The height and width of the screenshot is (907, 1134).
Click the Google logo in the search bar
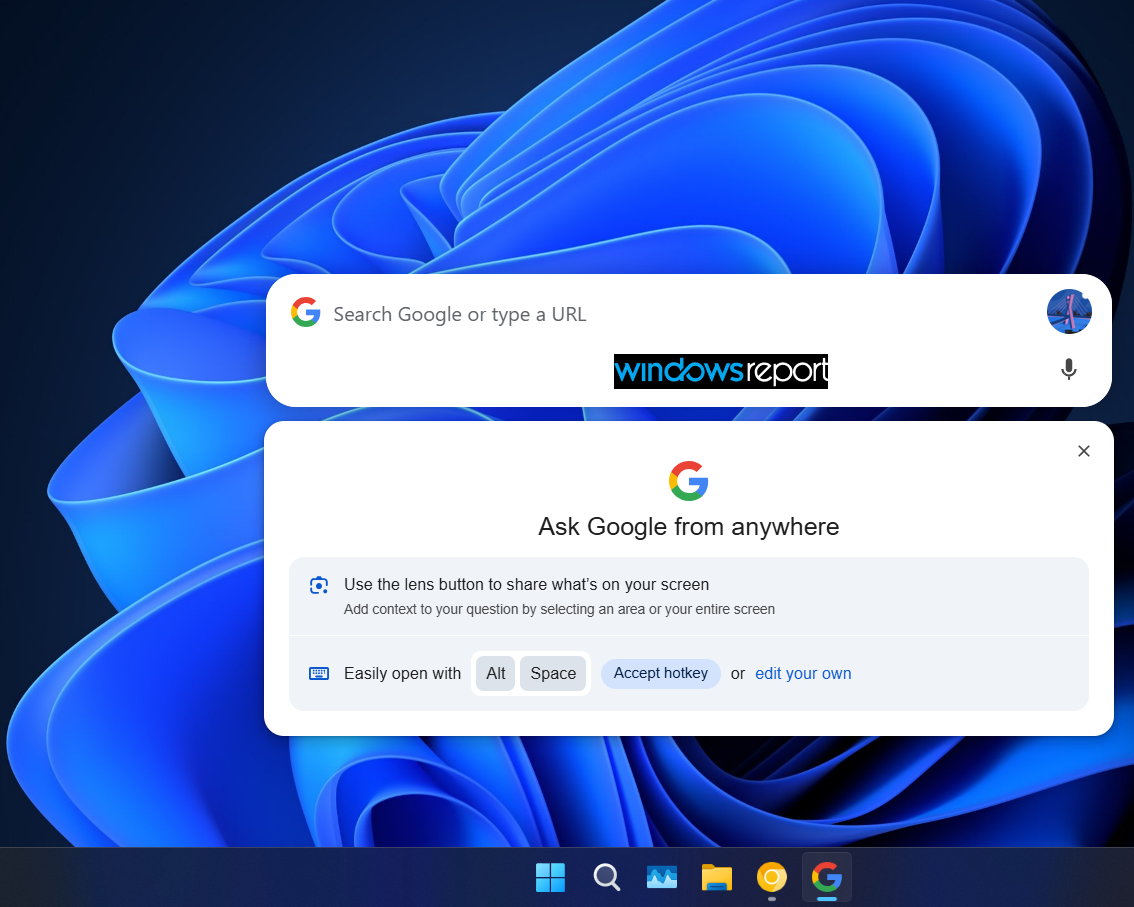[x=305, y=312]
